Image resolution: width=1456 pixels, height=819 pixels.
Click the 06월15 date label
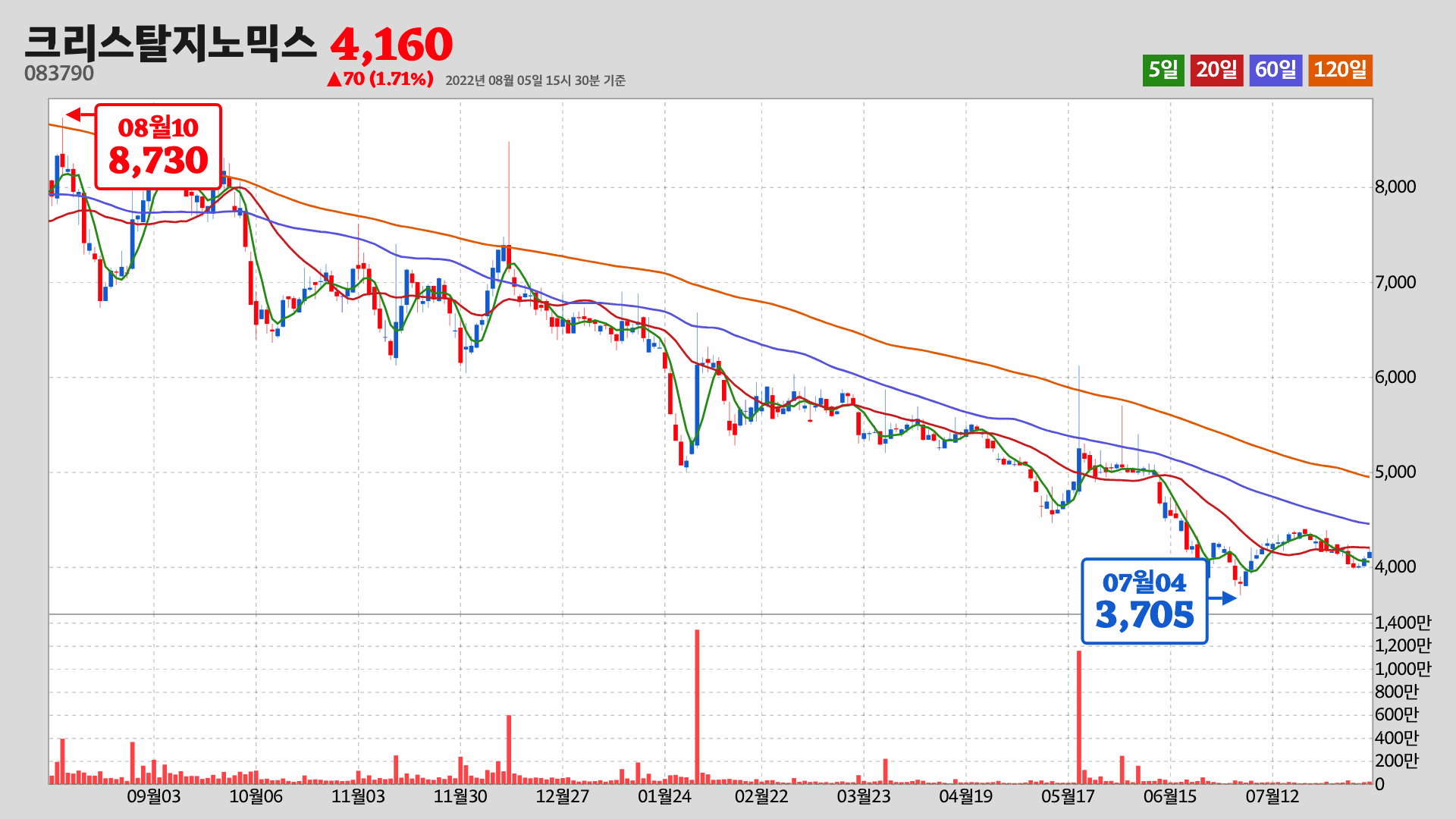(x=1170, y=797)
